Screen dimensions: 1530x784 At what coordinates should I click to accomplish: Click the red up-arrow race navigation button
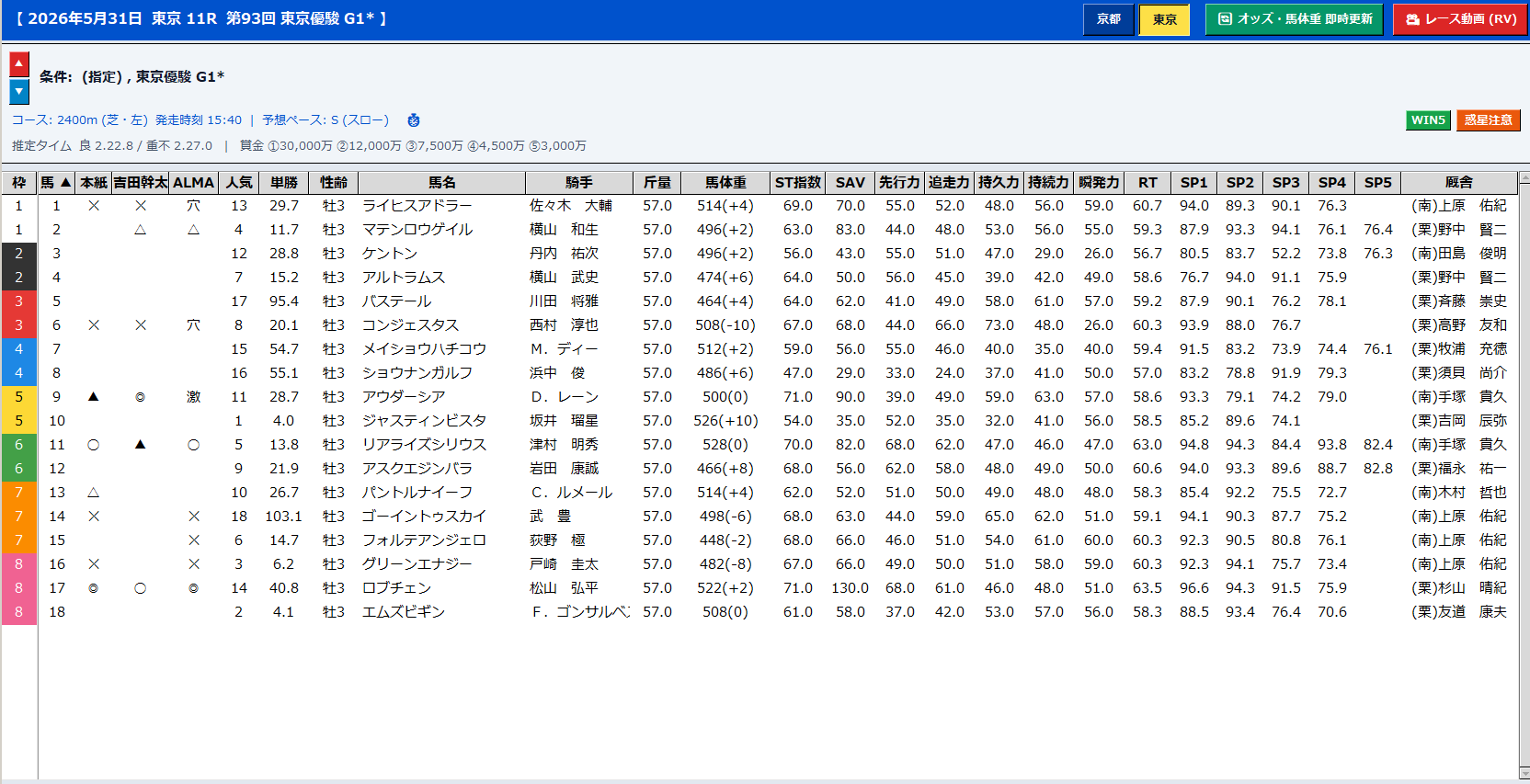tap(19, 64)
